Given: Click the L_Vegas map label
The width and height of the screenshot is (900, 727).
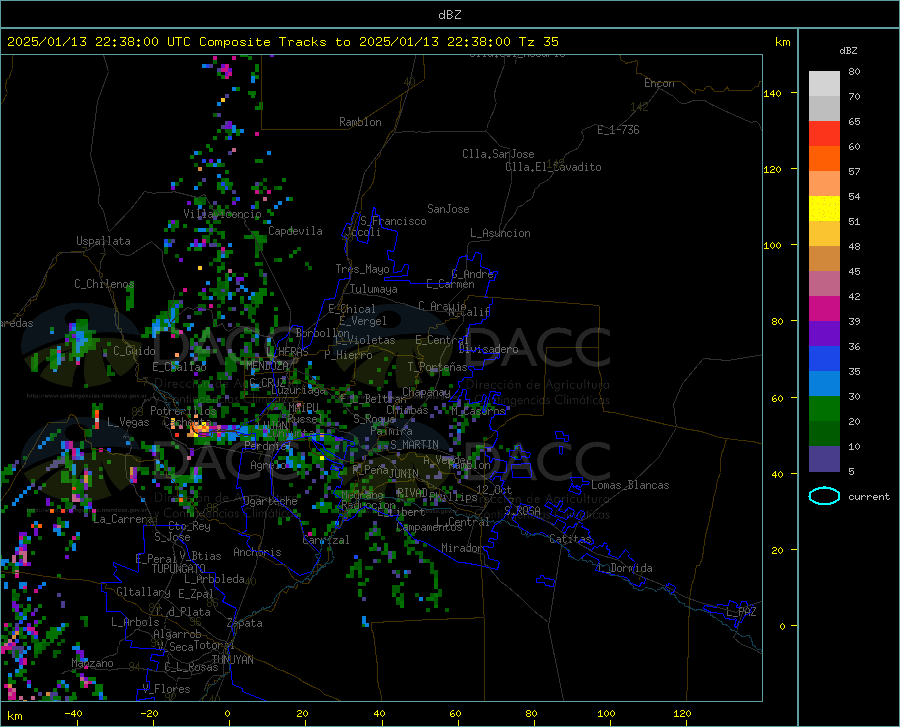Looking at the screenshot, I should (128, 422).
